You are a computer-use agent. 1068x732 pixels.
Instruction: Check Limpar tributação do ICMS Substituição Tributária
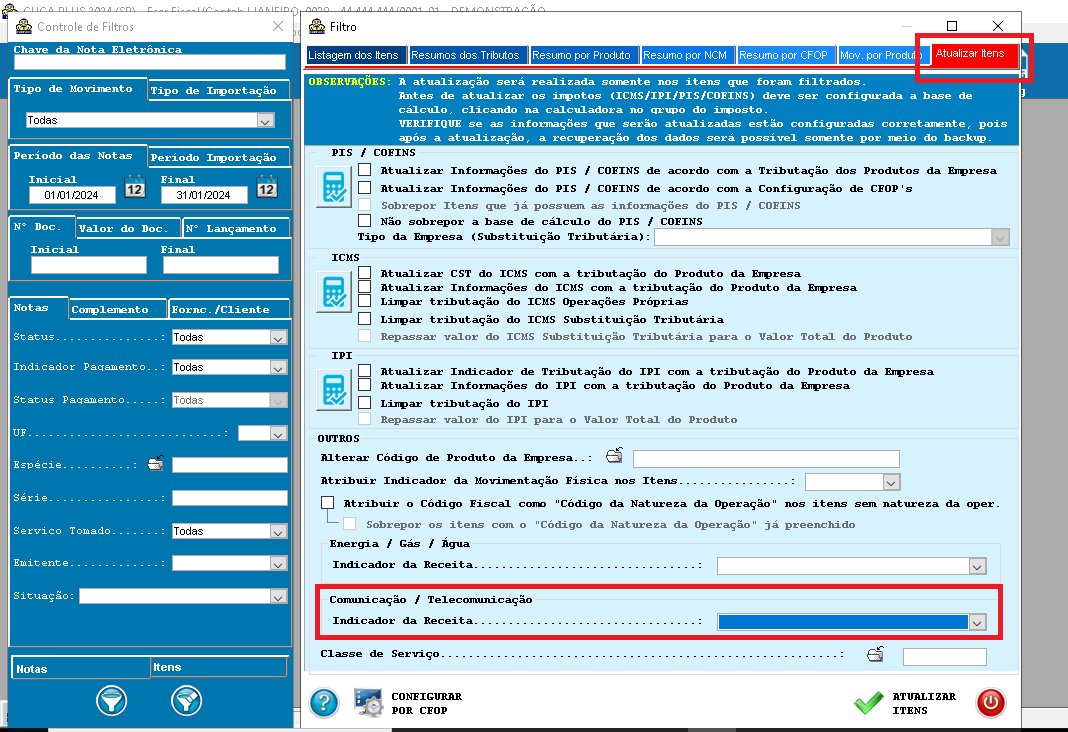(365, 318)
